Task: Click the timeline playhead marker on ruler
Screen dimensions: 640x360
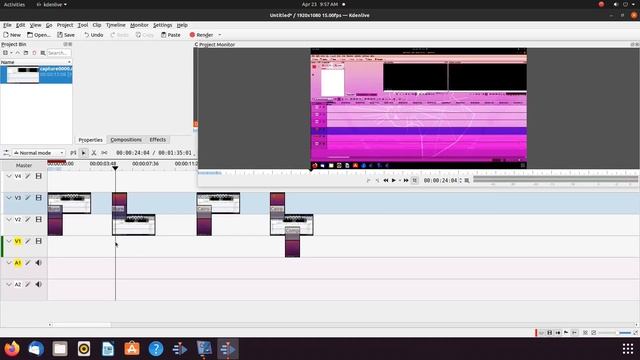Action: pyautogui.click(x=116, y=168)
